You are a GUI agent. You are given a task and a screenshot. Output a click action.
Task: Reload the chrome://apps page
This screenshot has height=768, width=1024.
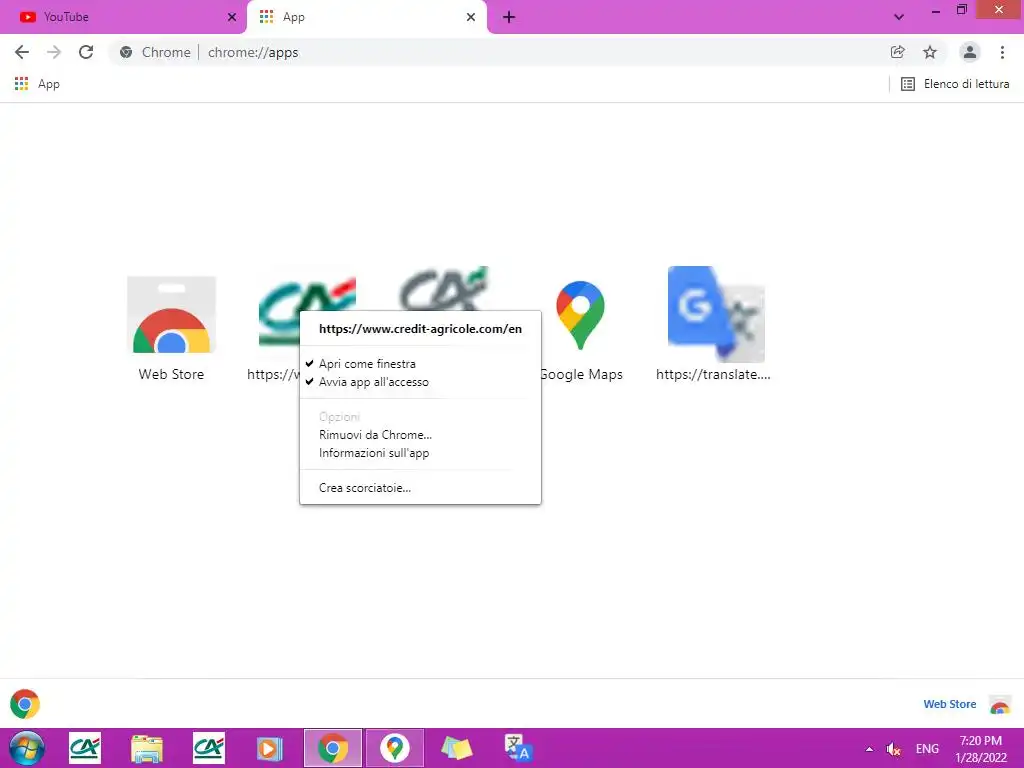pos(86,52)
